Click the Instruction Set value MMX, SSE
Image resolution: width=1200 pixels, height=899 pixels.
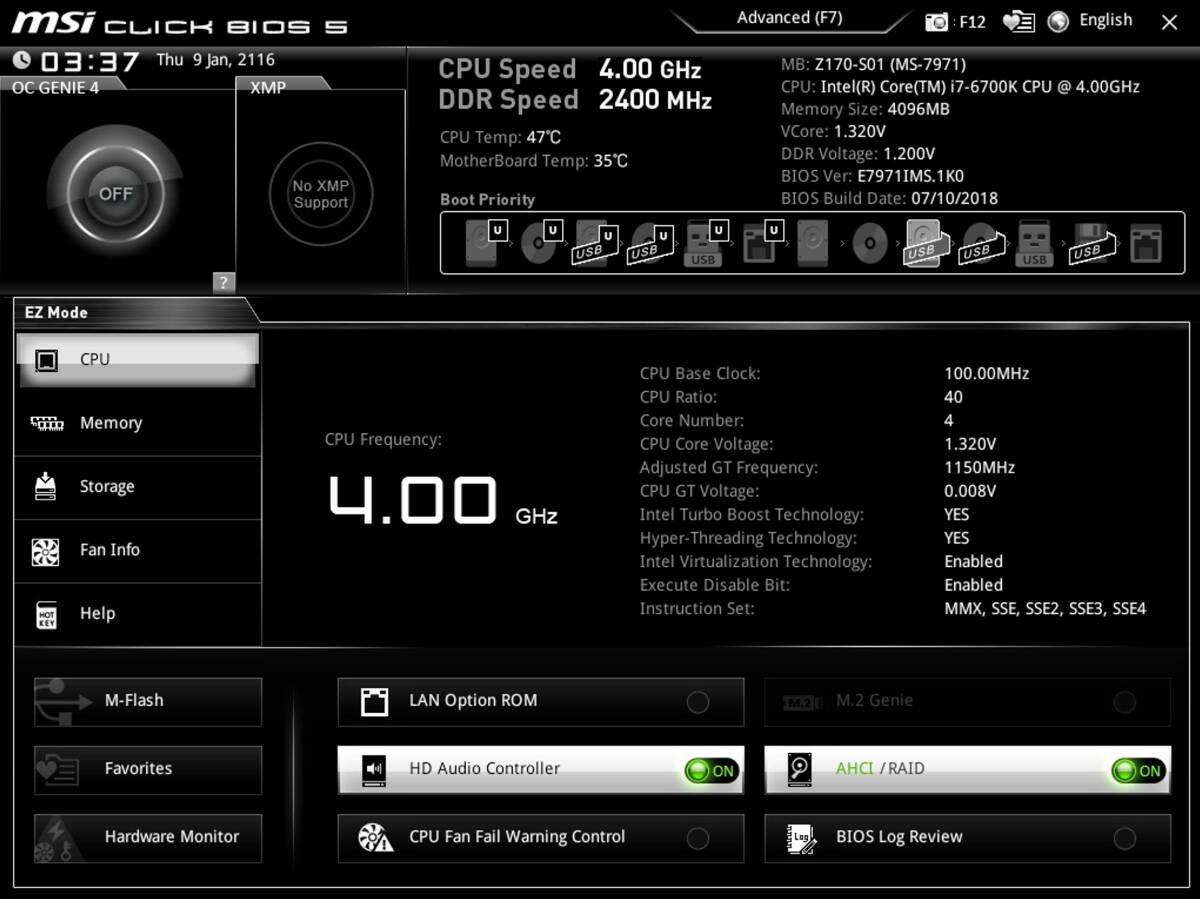1045,609
